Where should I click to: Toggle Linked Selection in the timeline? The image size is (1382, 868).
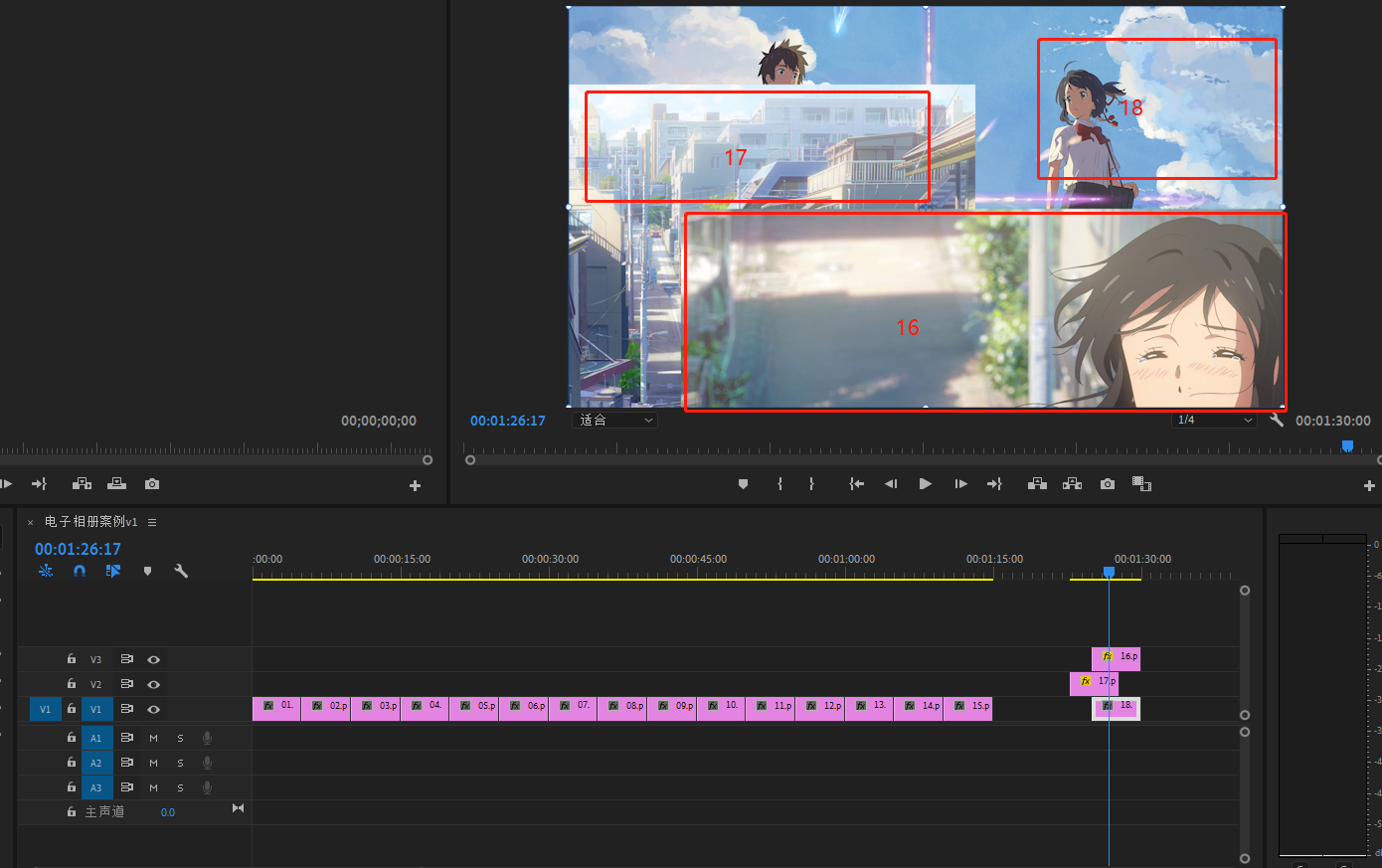click(x=113, y=571)
